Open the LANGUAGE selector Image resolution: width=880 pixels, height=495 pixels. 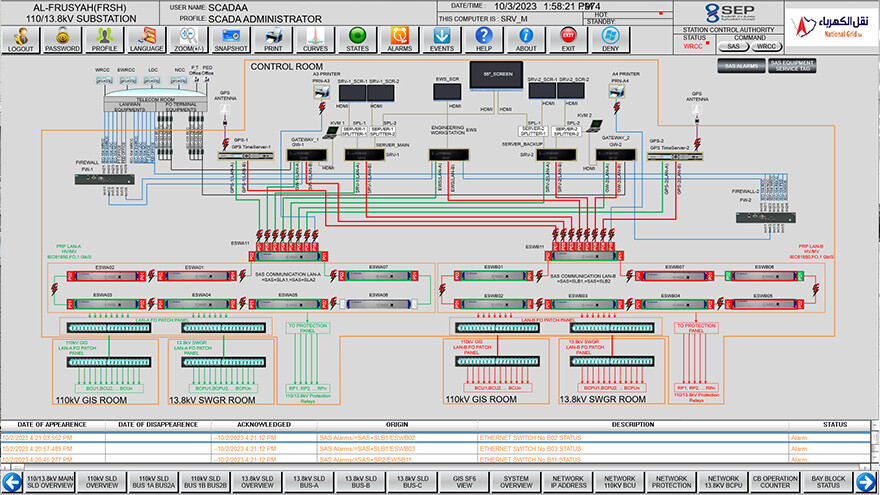click(x=147, y=40)
